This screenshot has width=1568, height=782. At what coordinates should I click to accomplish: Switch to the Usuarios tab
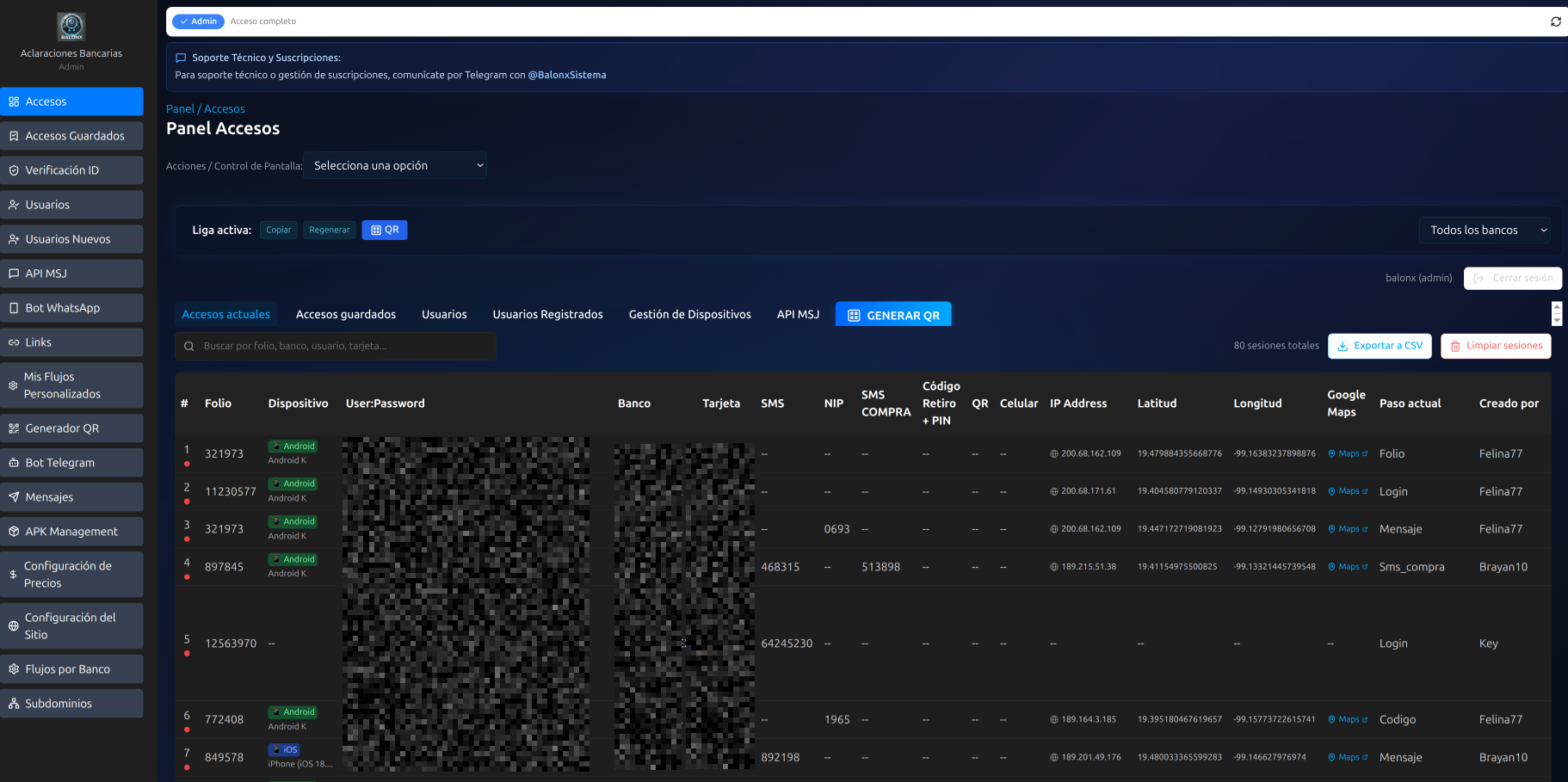(444, 314)
